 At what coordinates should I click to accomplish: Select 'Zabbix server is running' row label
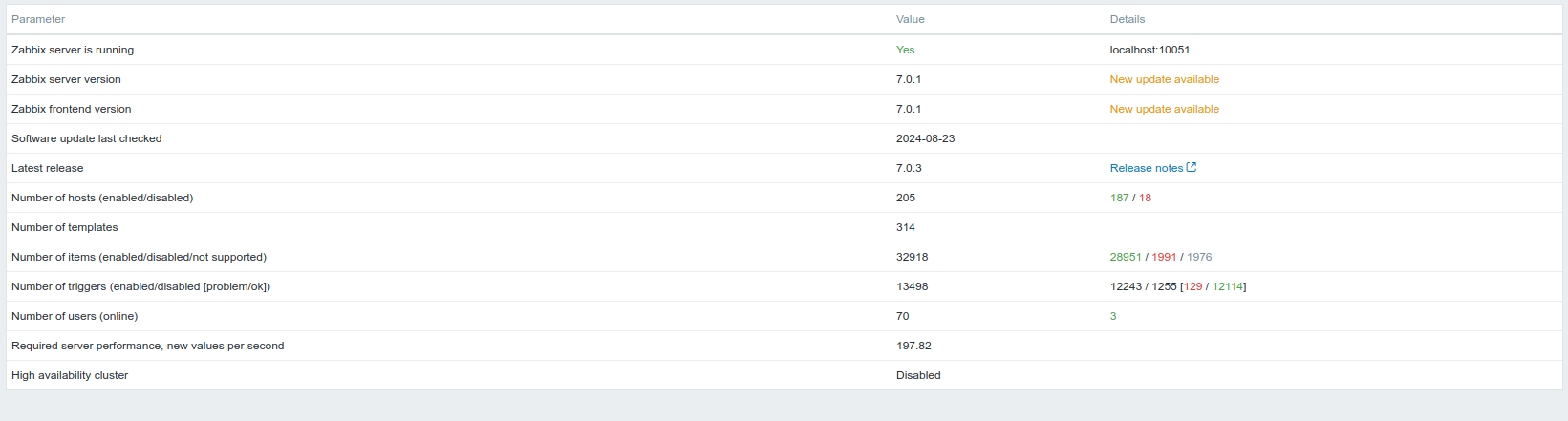pyautogui.click(x=73, y=50)
